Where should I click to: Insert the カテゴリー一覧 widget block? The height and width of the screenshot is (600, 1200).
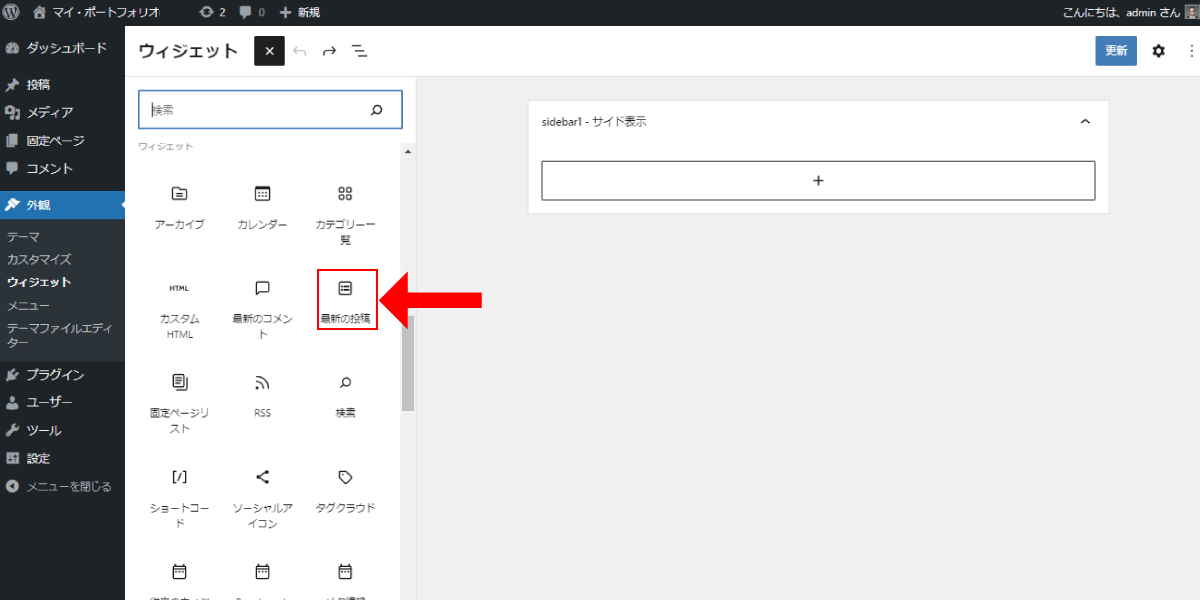345,215
